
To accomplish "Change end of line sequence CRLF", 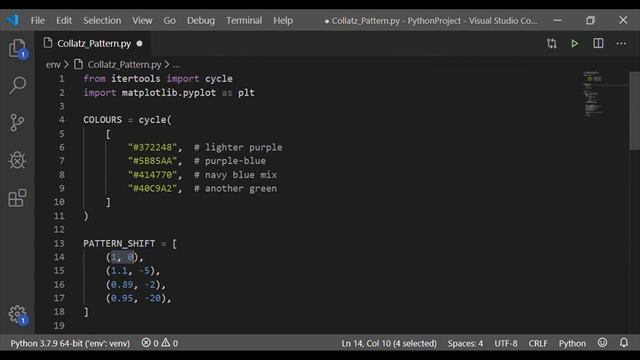I will point(538,343).
